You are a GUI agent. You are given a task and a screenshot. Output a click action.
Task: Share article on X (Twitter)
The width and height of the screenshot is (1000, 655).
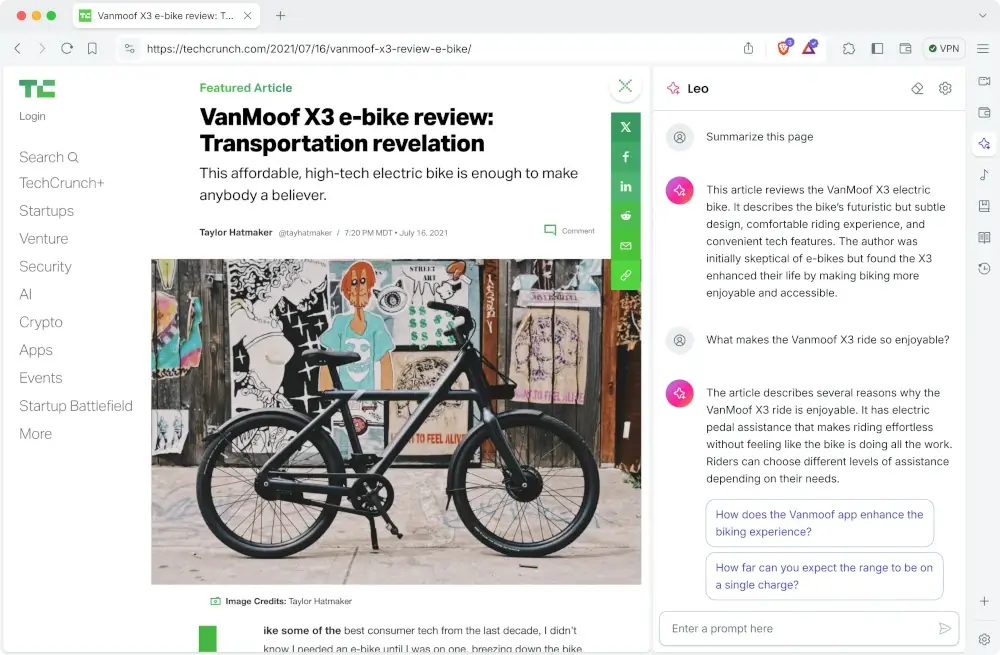click(626, 127)
